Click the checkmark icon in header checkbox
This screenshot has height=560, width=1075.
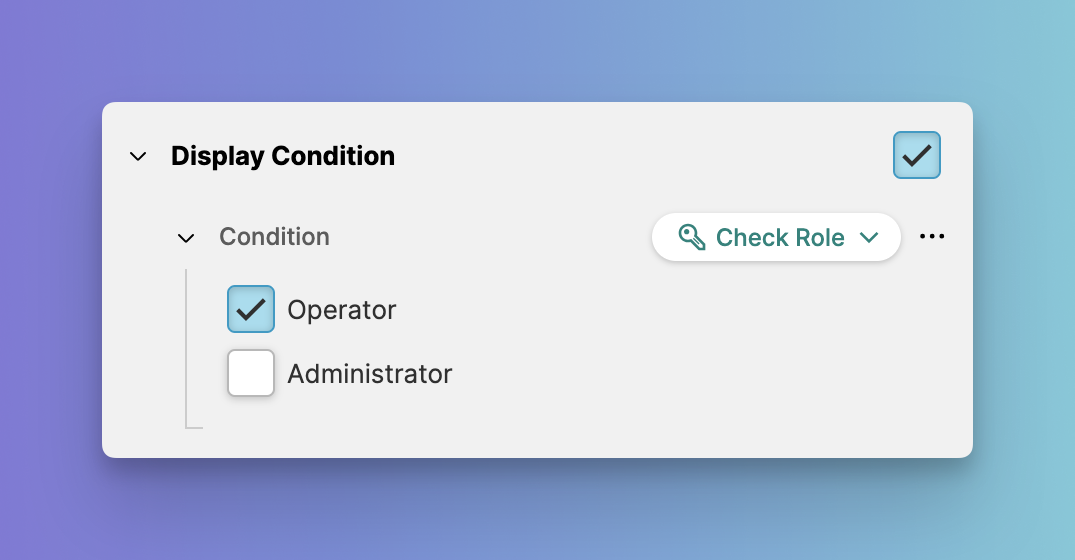click(917, 156)
